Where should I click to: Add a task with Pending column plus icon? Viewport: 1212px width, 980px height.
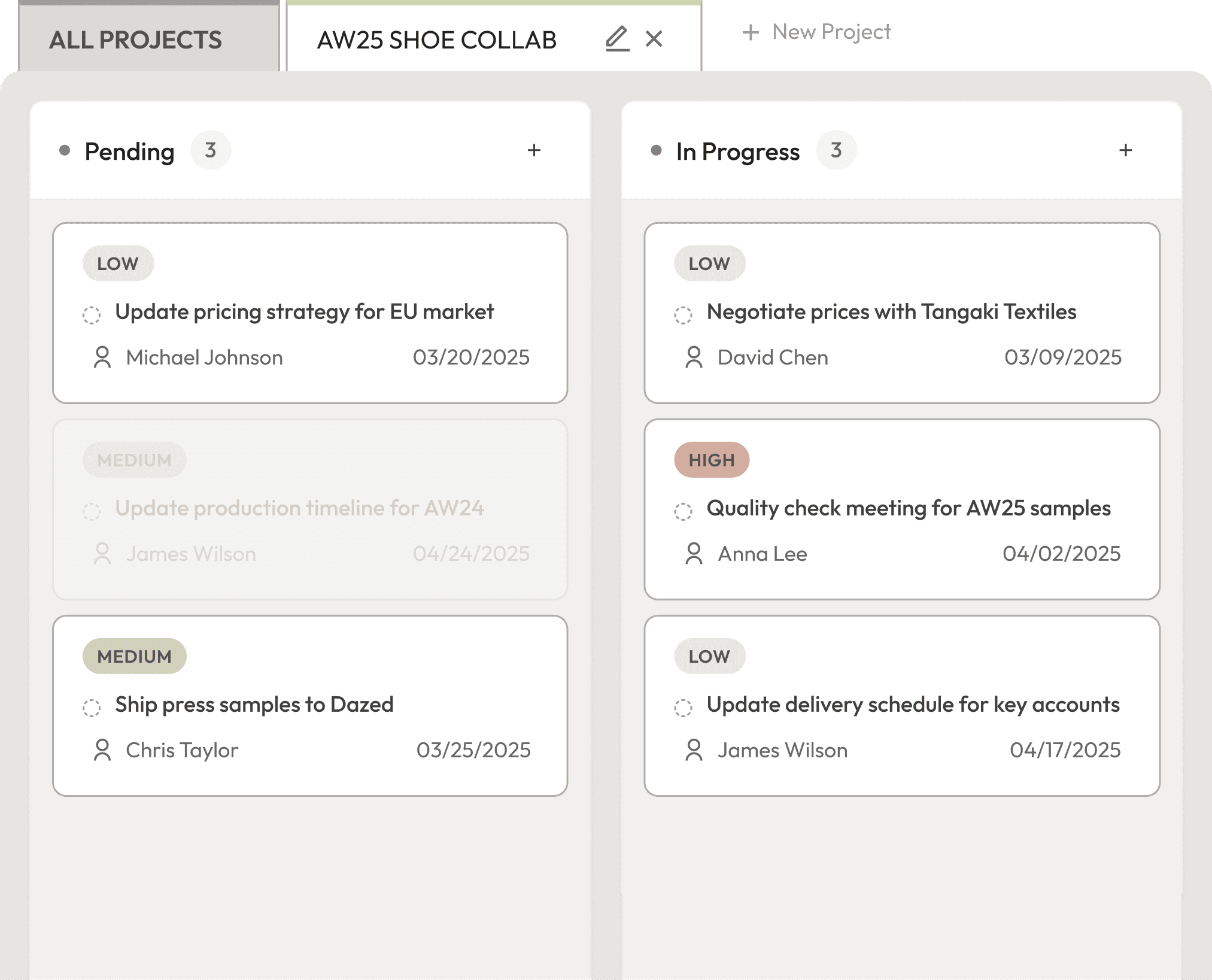(534, 150)
